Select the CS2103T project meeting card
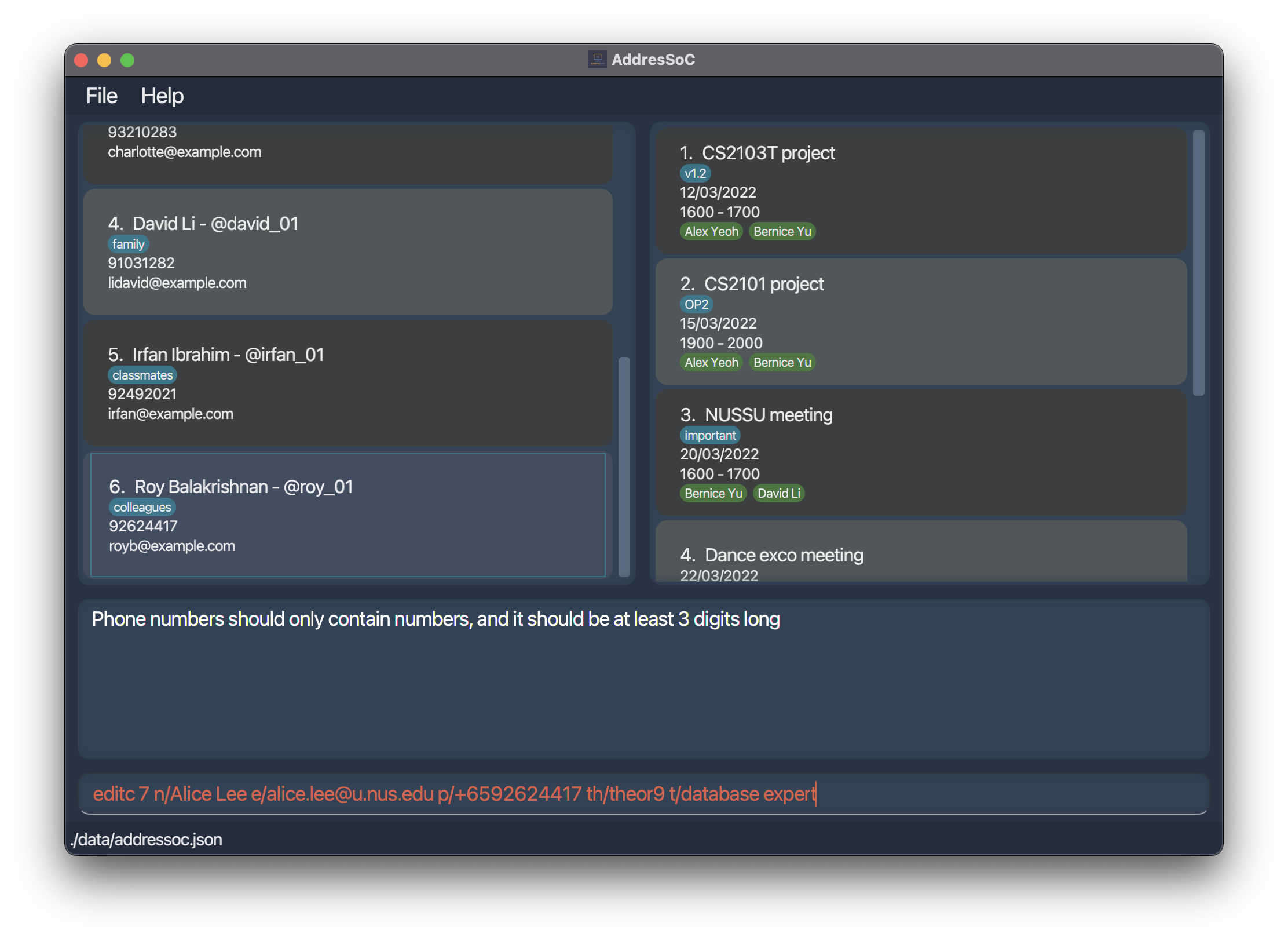 click(x=921, y=191)
